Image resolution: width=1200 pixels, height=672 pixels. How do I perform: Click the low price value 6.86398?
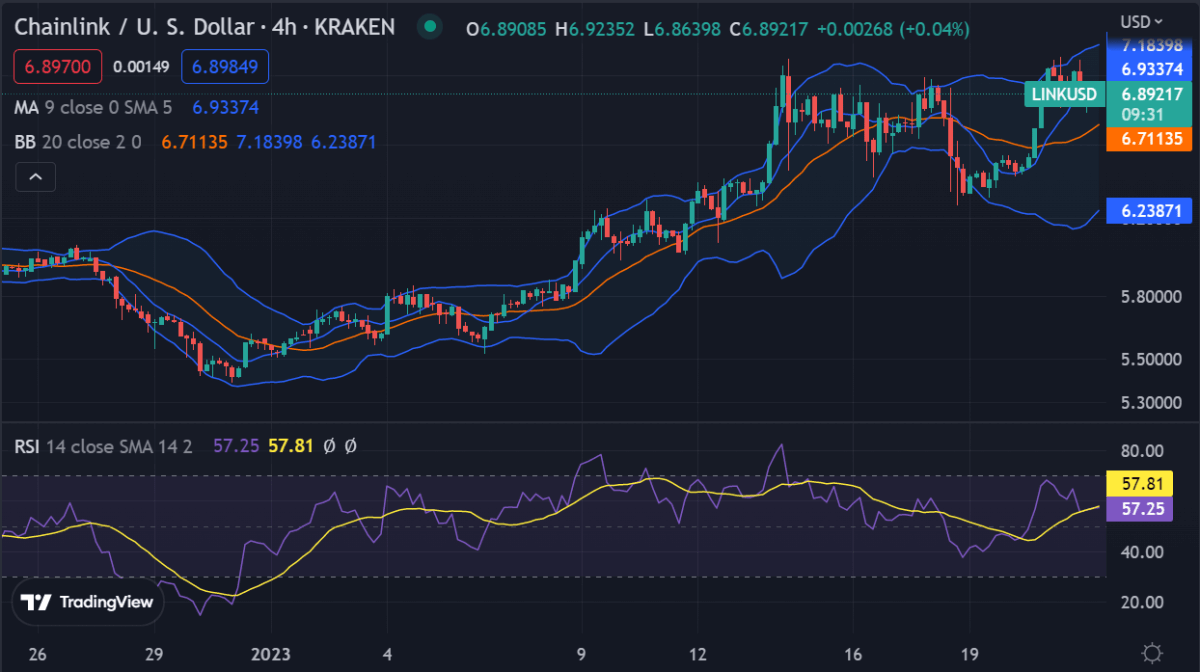coord(688,29)
